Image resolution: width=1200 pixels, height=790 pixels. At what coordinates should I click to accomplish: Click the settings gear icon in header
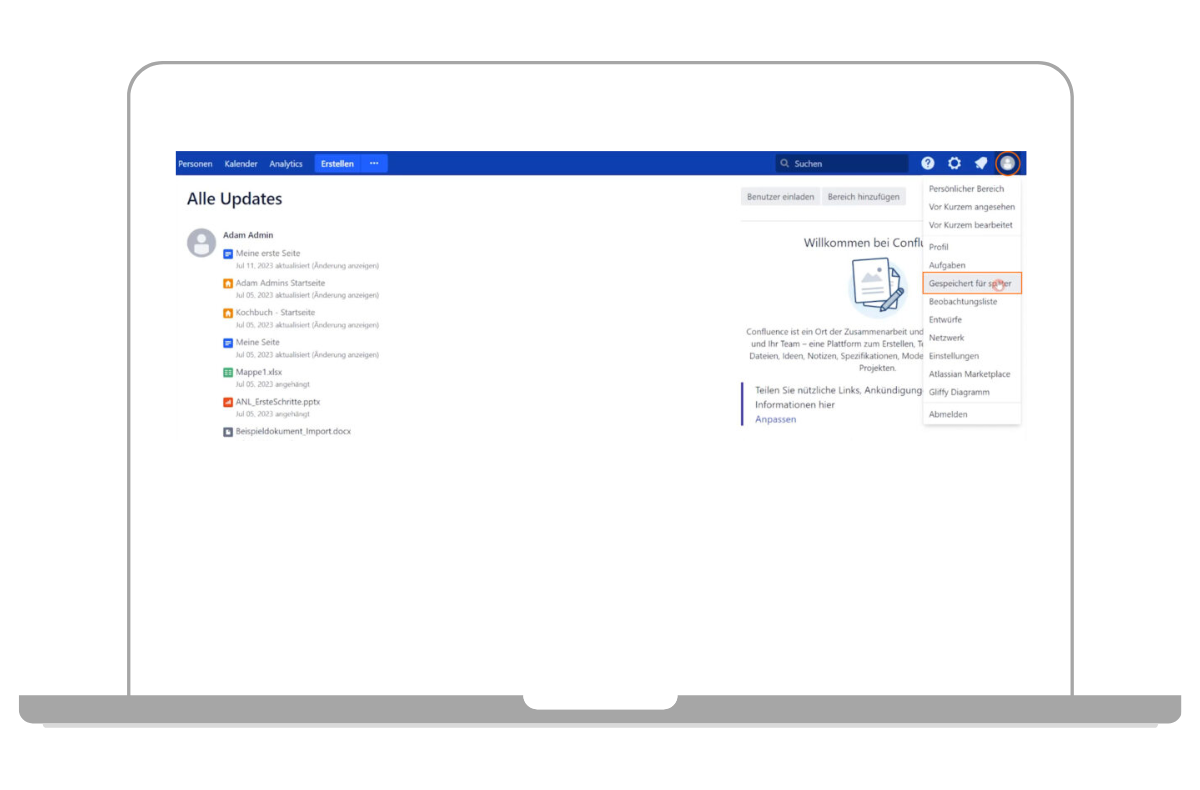[x=954, y=163]
